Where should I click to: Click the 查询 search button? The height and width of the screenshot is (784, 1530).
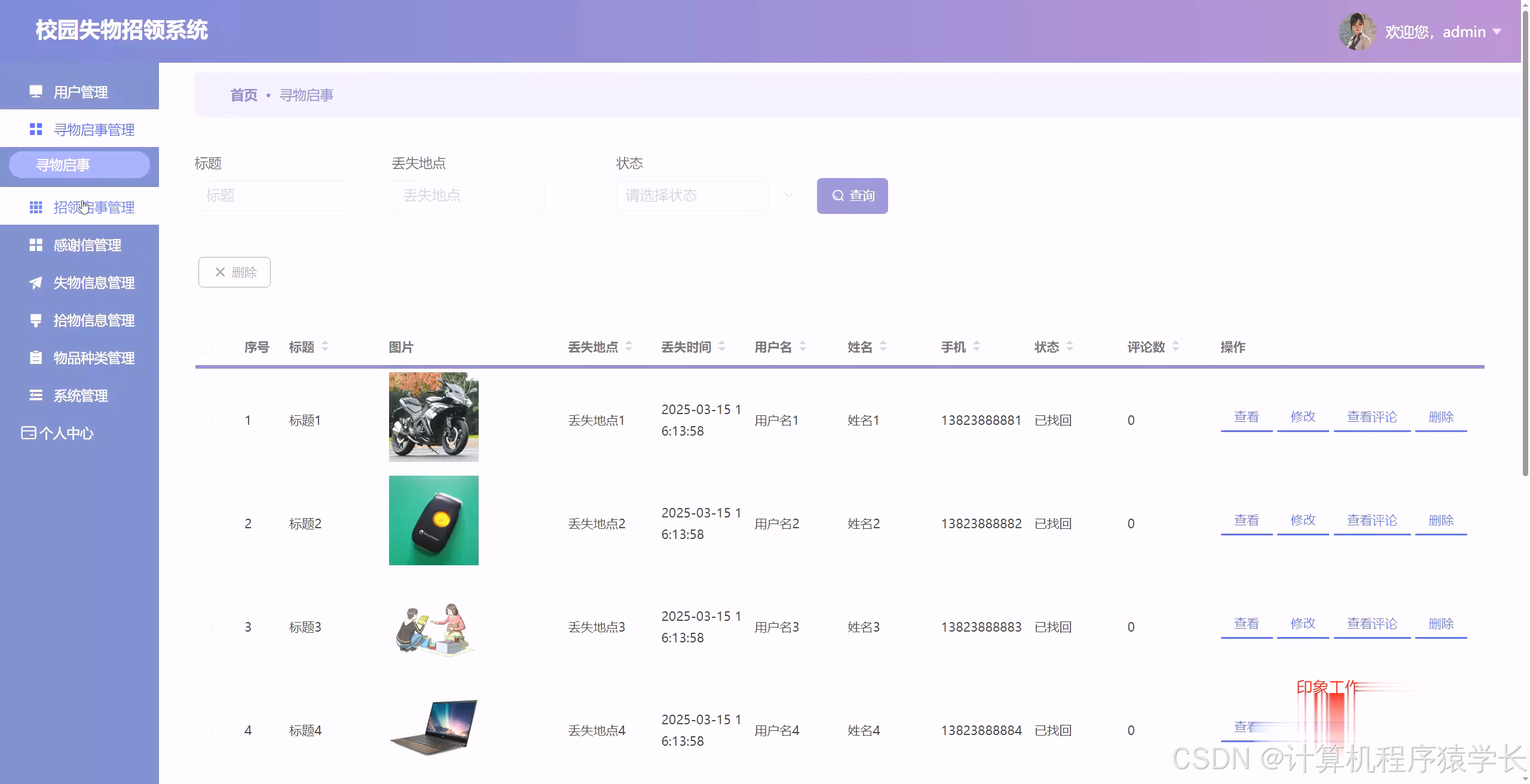pos(852,195)
